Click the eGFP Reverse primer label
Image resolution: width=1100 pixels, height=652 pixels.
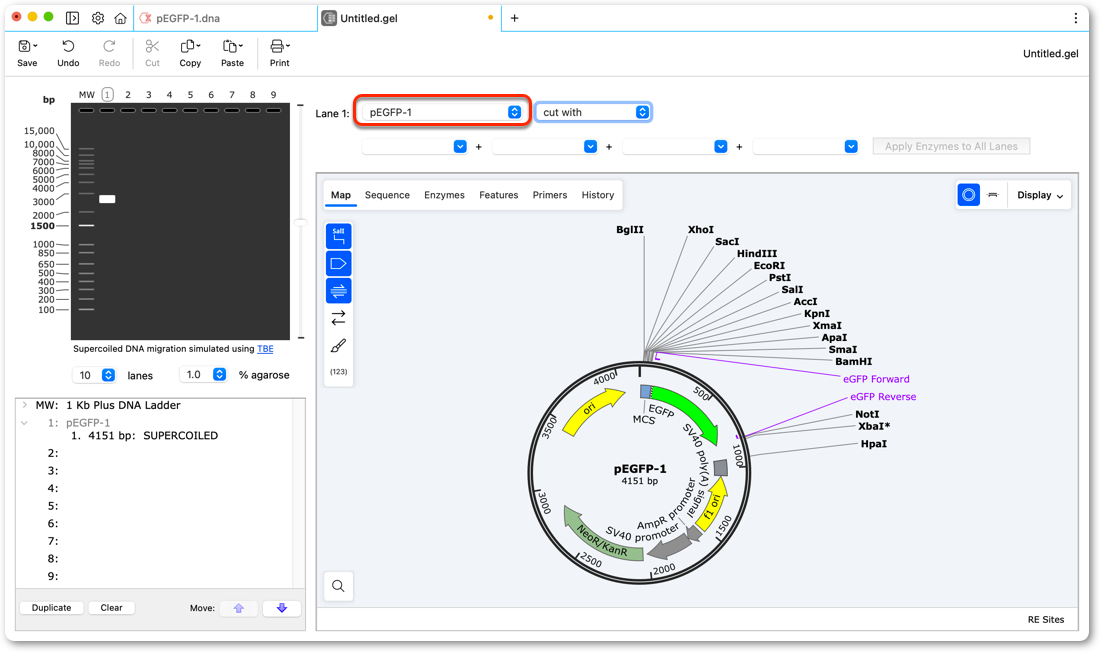[883, 397]
